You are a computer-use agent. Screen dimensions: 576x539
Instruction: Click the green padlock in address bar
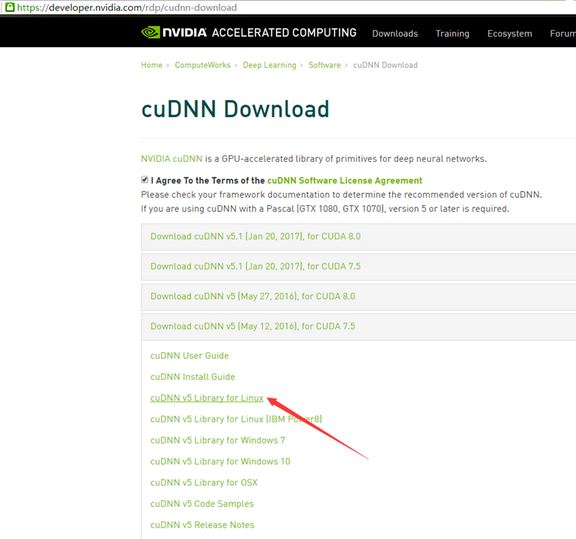[10, 7]
